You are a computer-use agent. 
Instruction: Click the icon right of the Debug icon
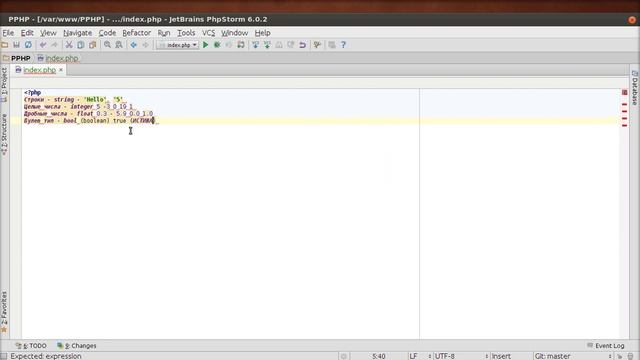229,45
